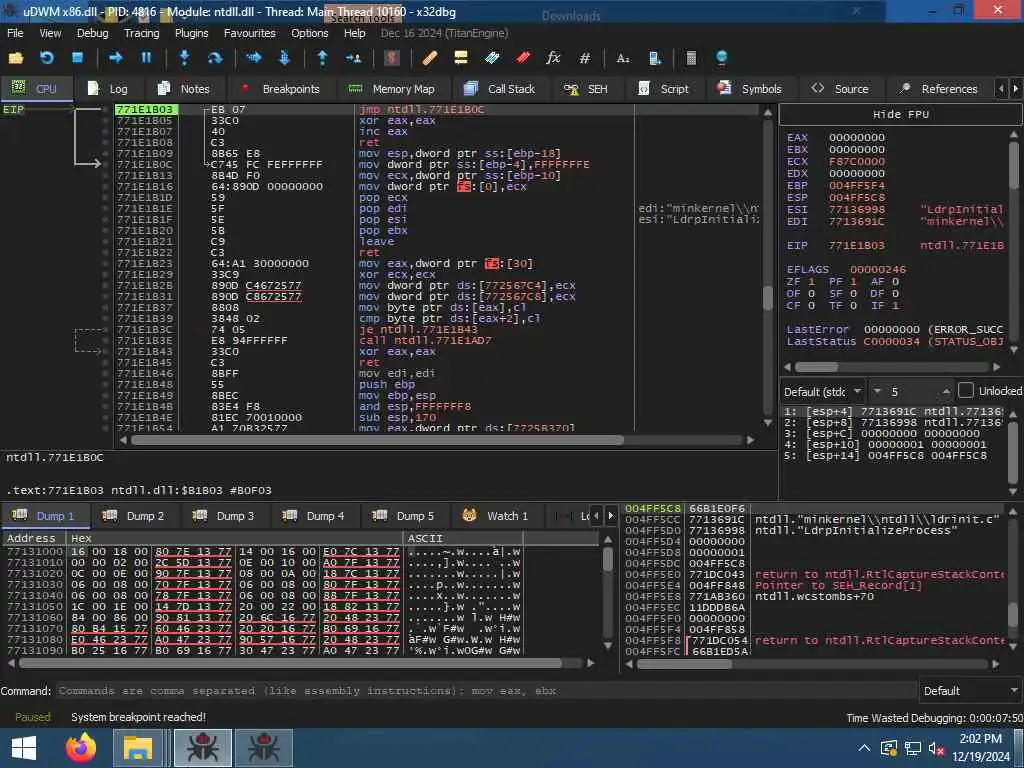Click the globe check-for-updates toolbar icon
The width and height of the screenshot is (1024, 768).
[722, 58]
